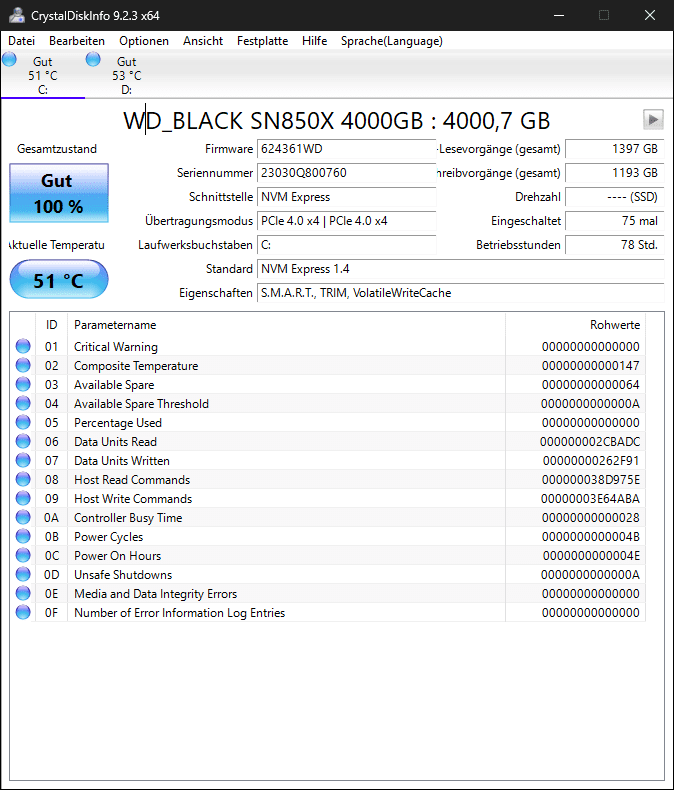Go to next disk with arrow button
Viewport: 674px width, 790px height.
653,120
